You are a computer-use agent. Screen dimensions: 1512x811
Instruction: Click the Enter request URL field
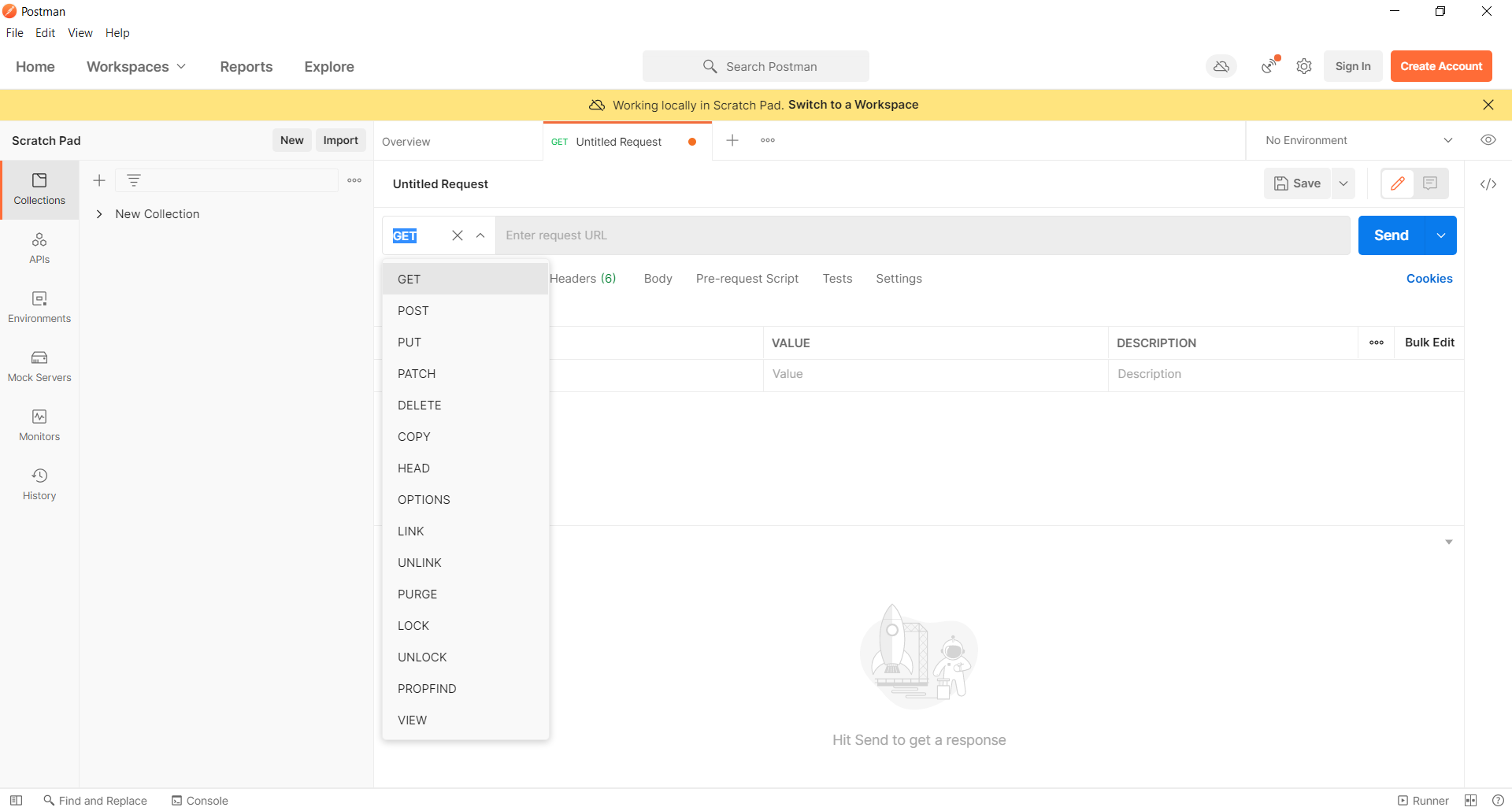pyautogui.click(x=923, y=235)
